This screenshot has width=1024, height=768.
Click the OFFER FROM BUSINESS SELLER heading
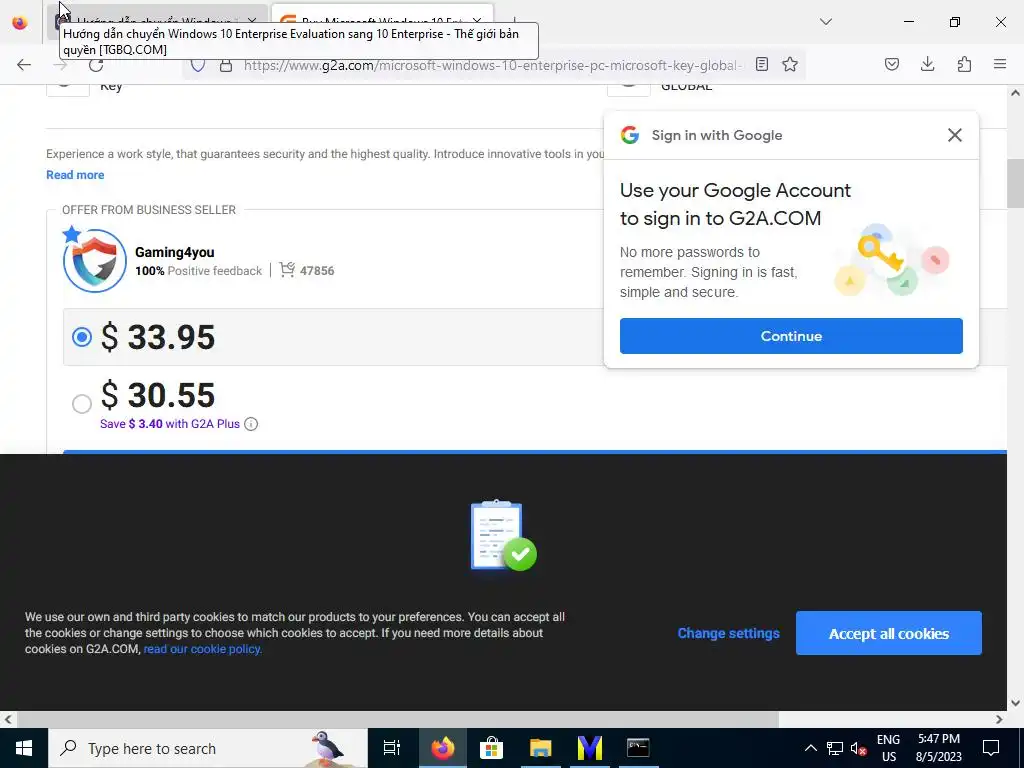(149, 210)
